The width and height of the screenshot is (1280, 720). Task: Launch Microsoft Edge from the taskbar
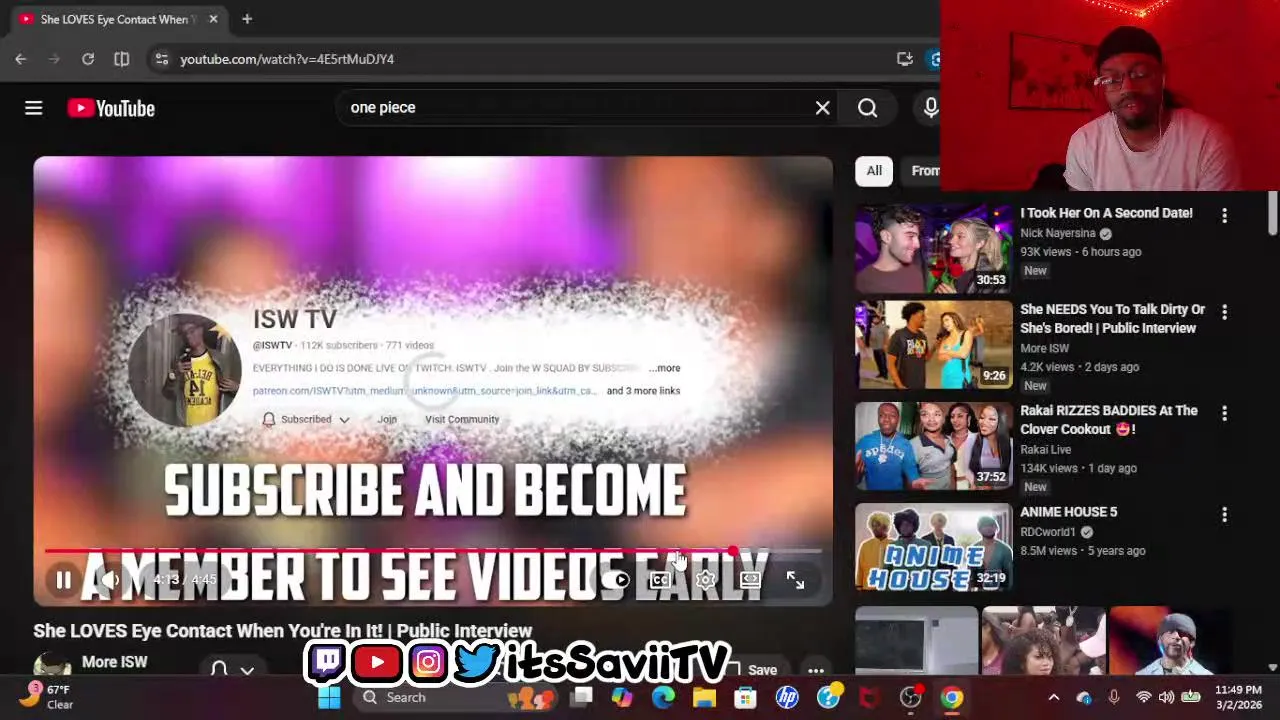pos(663,697)
